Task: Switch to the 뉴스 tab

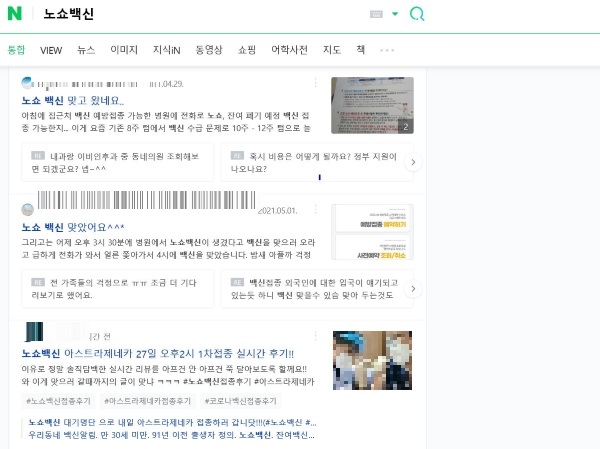Action: (86, 50)
